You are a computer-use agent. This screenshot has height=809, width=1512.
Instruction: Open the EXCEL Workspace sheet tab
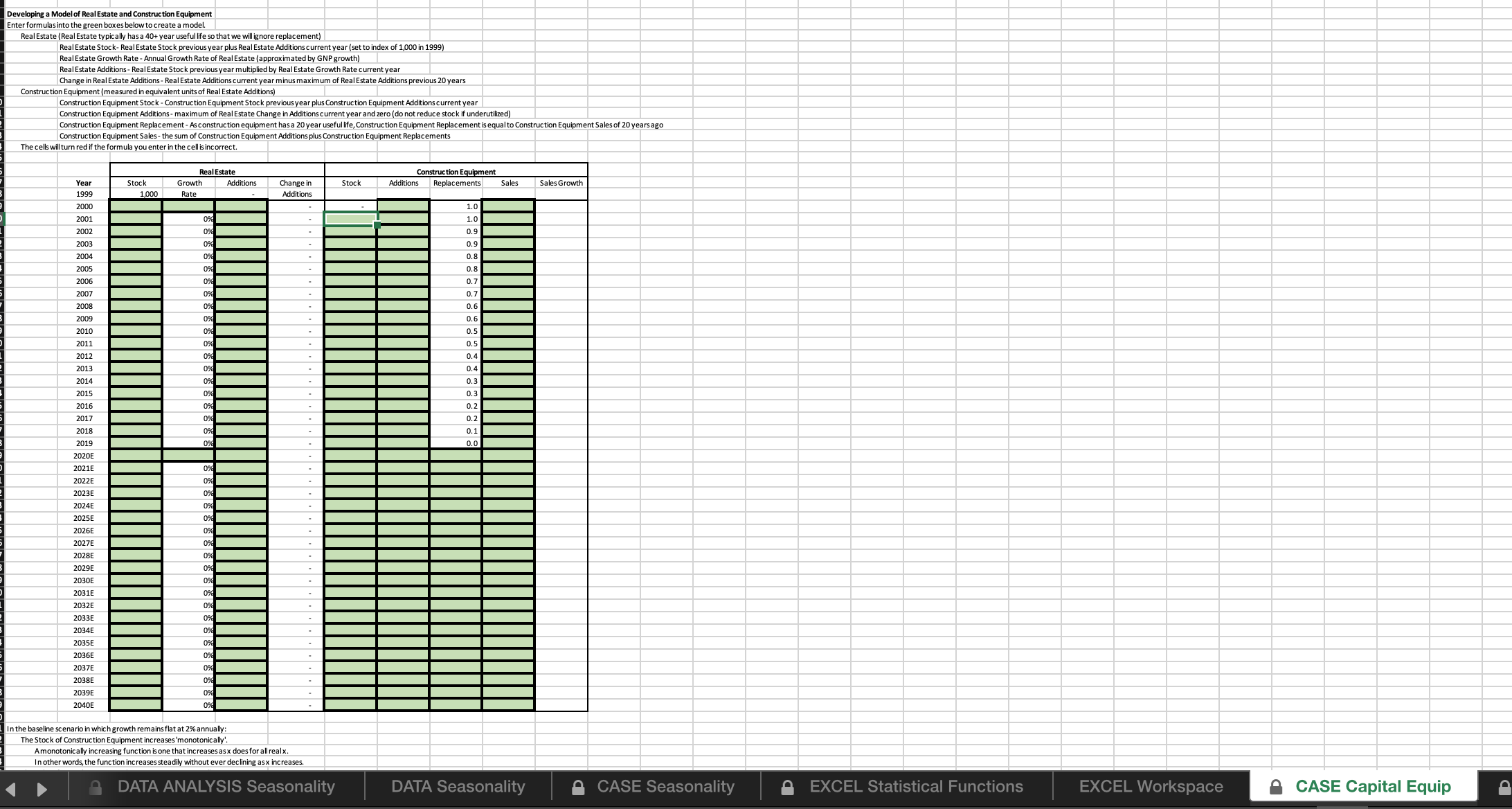point(1151,787)
